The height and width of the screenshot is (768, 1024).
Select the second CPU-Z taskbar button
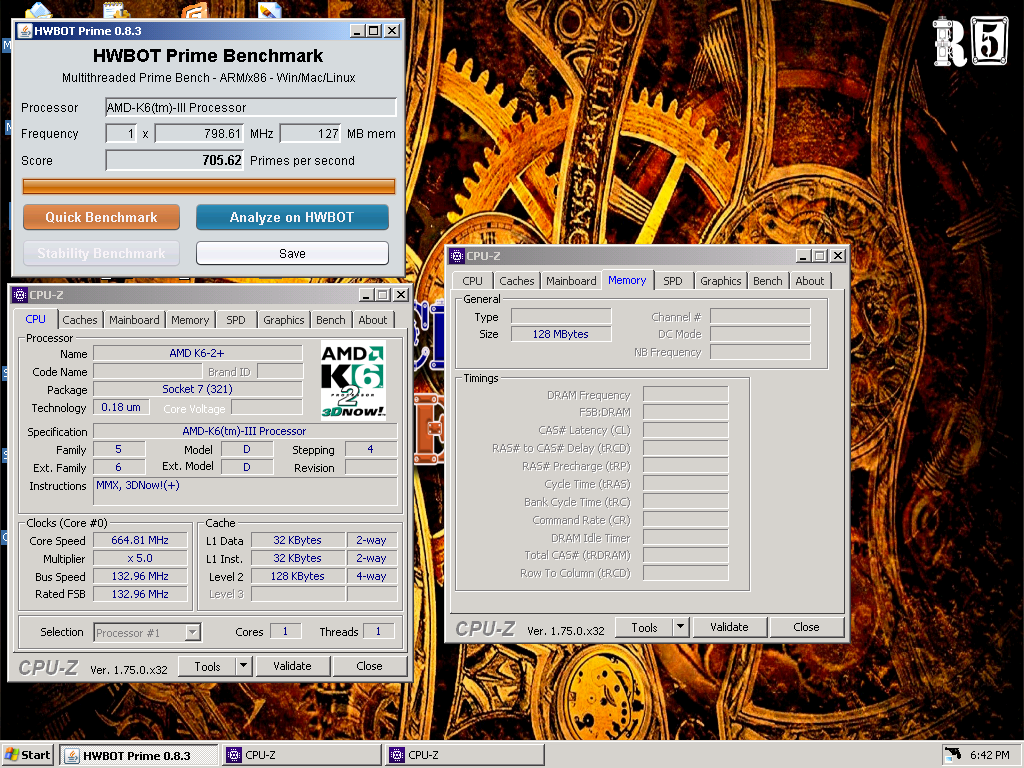tap(465, 755)
